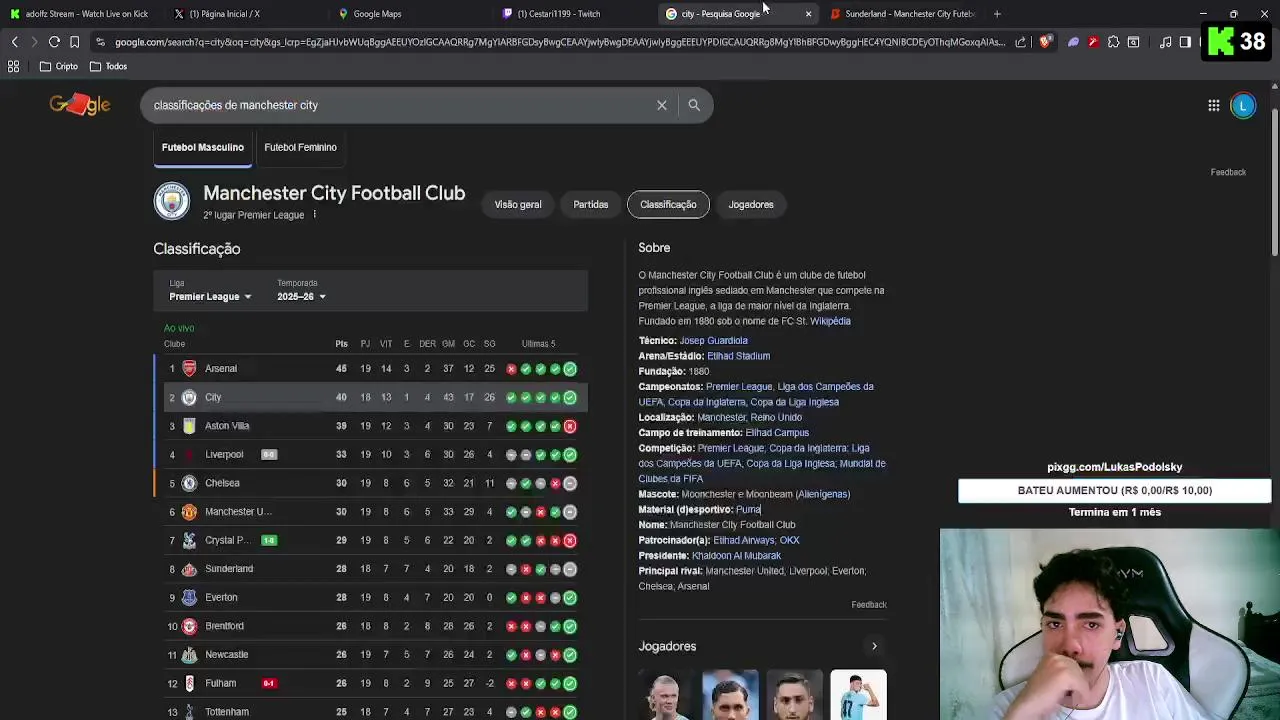Click the Chelsea crest in standings
This screenshot has height=720, width=1280.
pos(189,483)
